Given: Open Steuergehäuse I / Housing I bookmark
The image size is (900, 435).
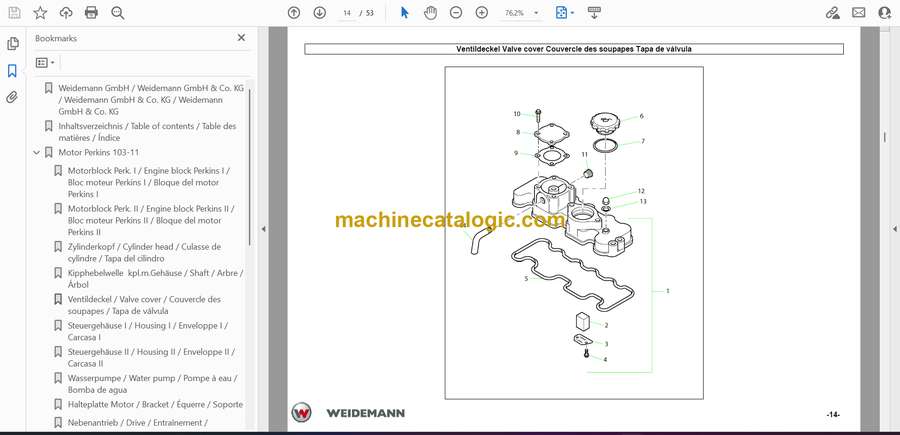Looking at the screenshot, I should tap(148, 332).
